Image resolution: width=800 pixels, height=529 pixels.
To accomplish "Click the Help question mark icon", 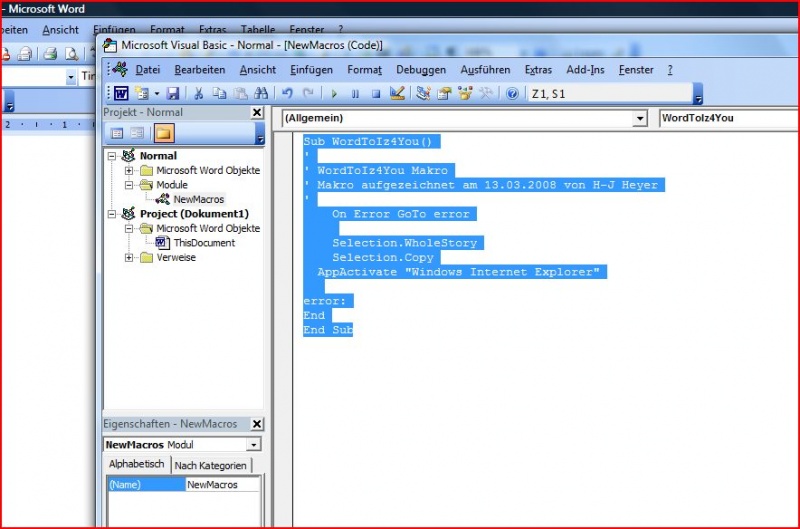I will pyautogui.click(x=512, y=93).
